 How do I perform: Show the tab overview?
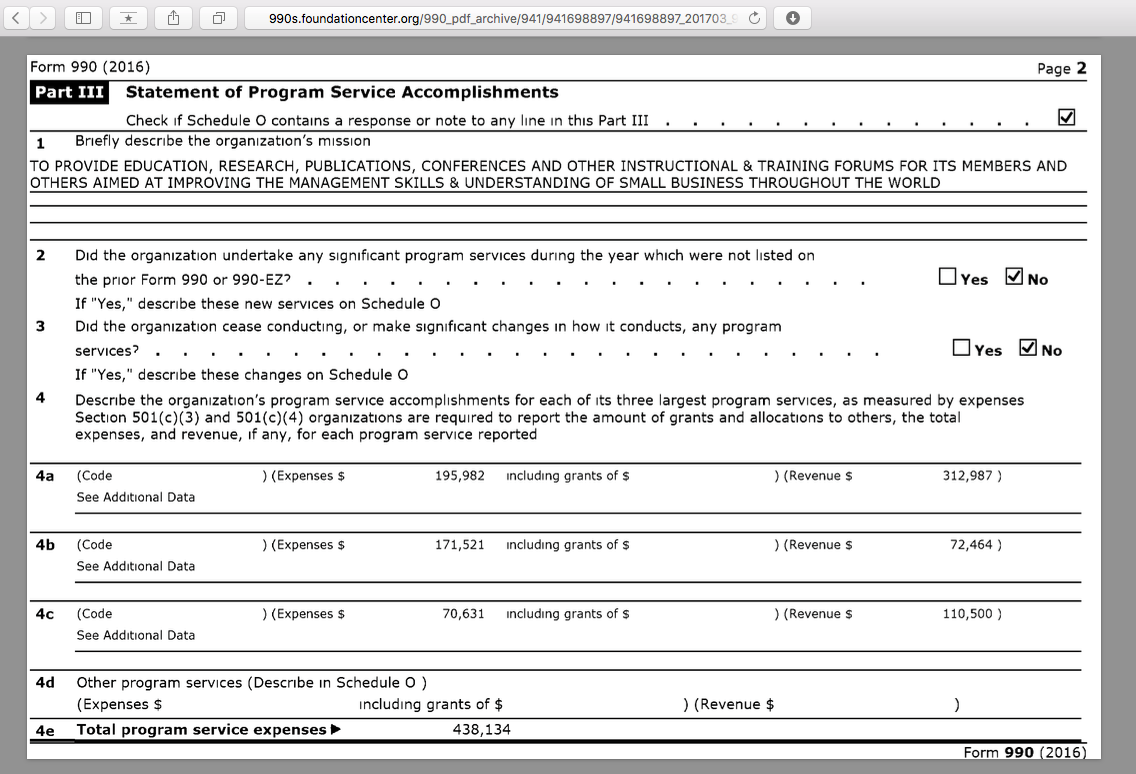218,18
